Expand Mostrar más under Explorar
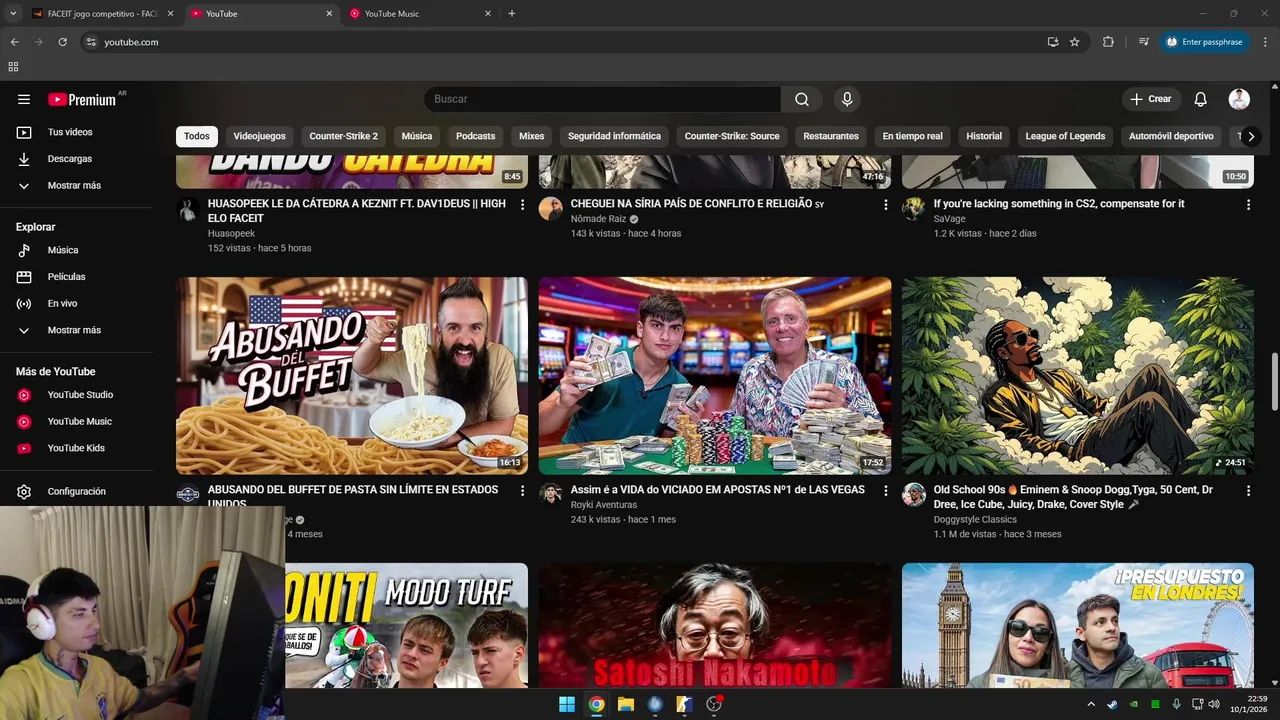This screenshot has width=1280, height=720. (x=76, y=330)
